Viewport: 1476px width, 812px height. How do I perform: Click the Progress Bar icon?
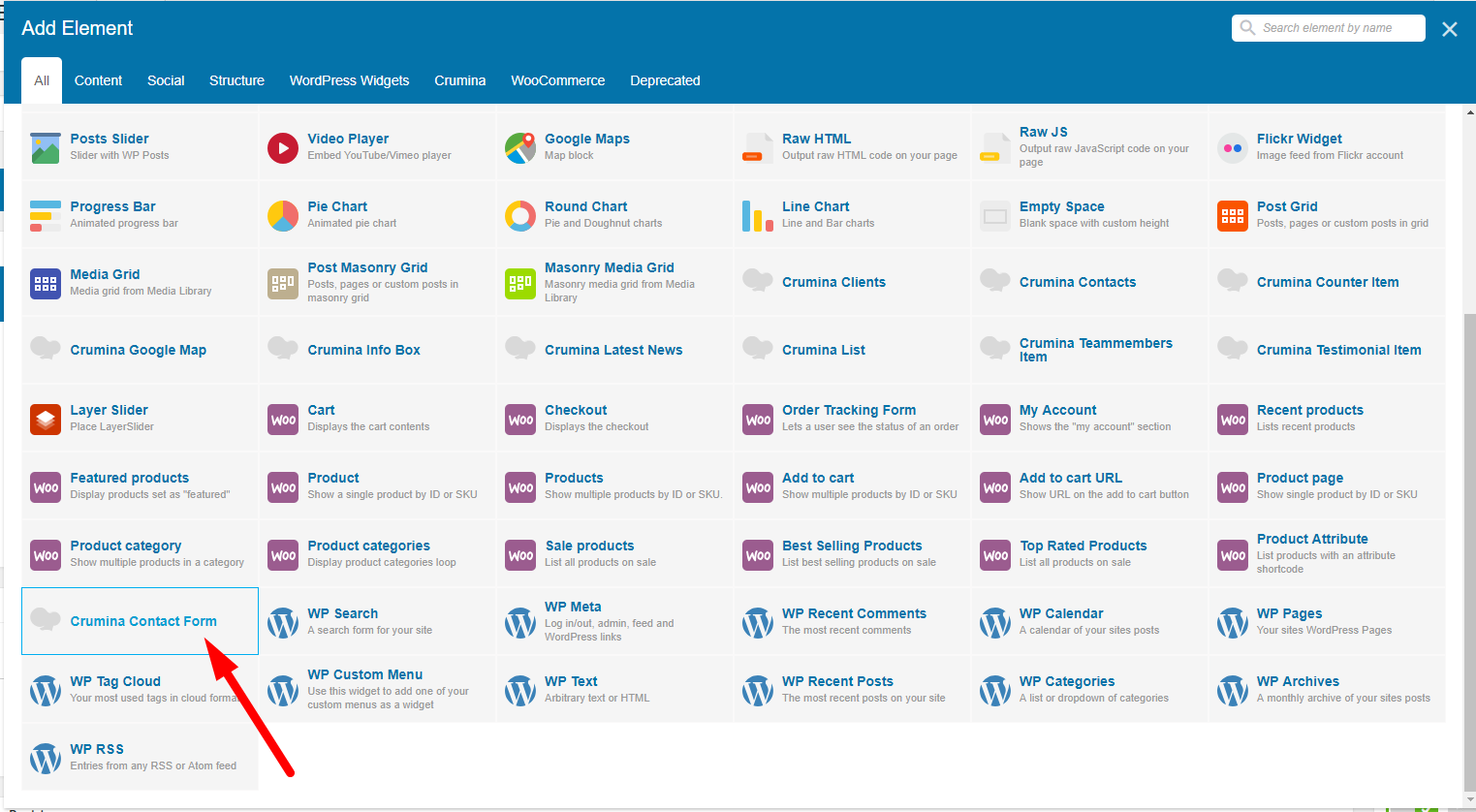click(x=46, y=216)
